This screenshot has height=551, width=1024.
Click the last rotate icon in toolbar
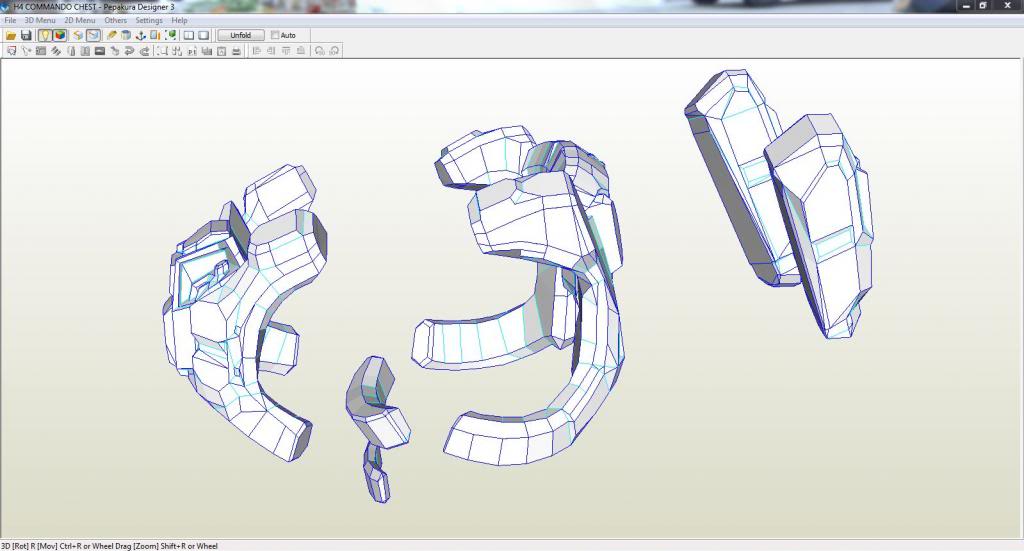pos(334,51)
